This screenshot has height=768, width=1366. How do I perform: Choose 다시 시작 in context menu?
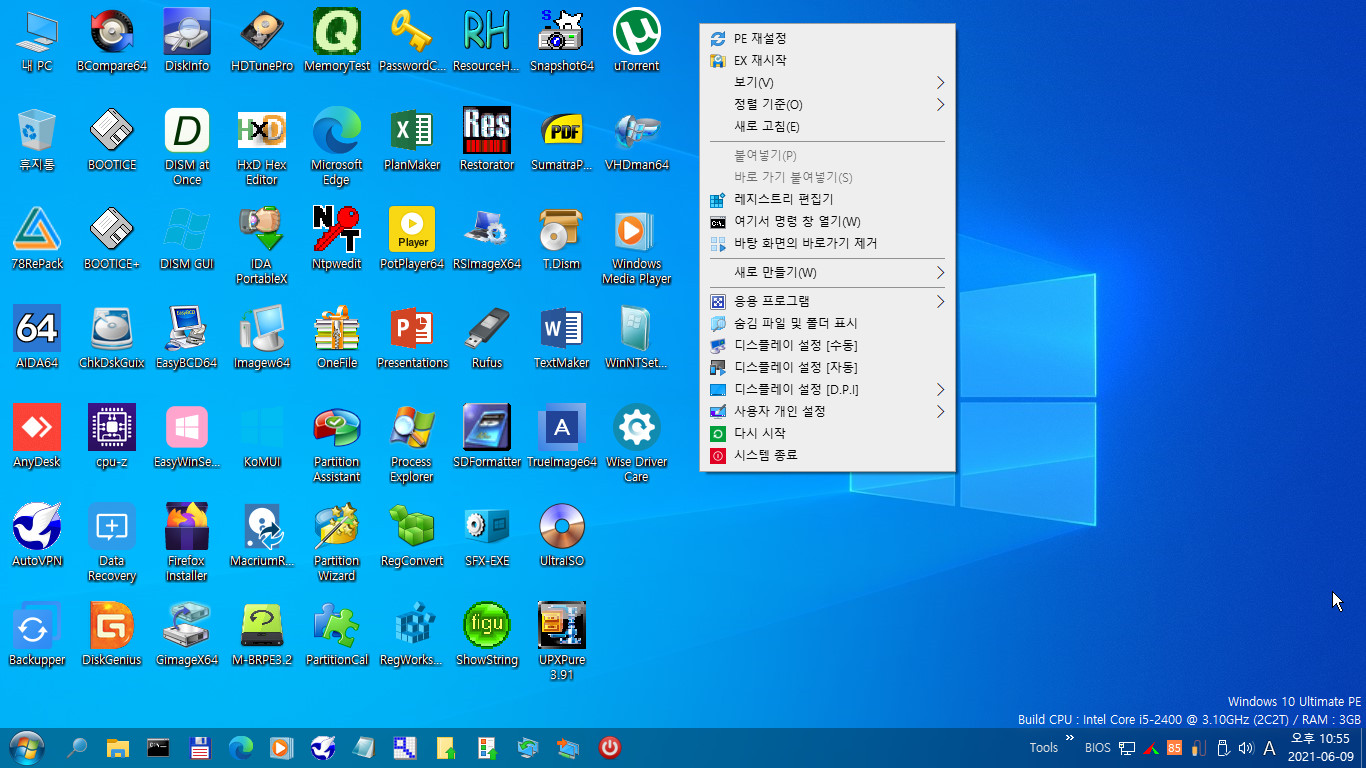pyautogui.click(x=827, y=433)
